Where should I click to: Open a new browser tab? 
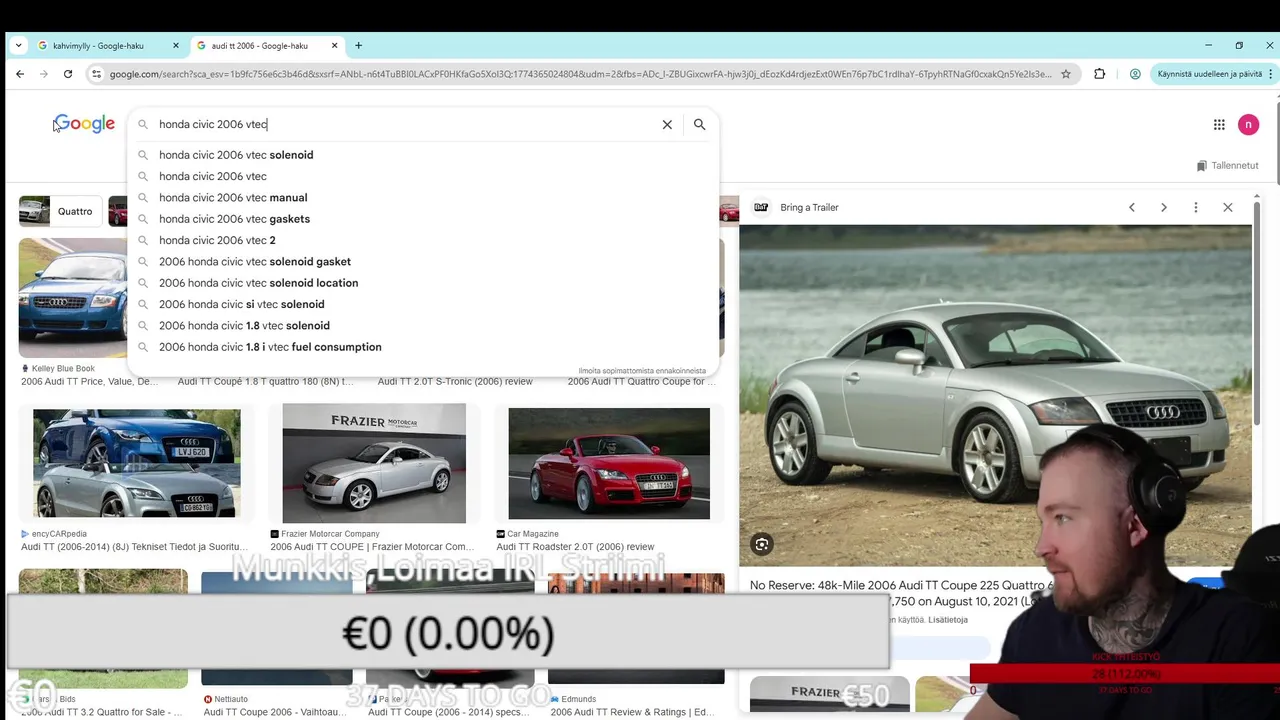tap(358, 45)
